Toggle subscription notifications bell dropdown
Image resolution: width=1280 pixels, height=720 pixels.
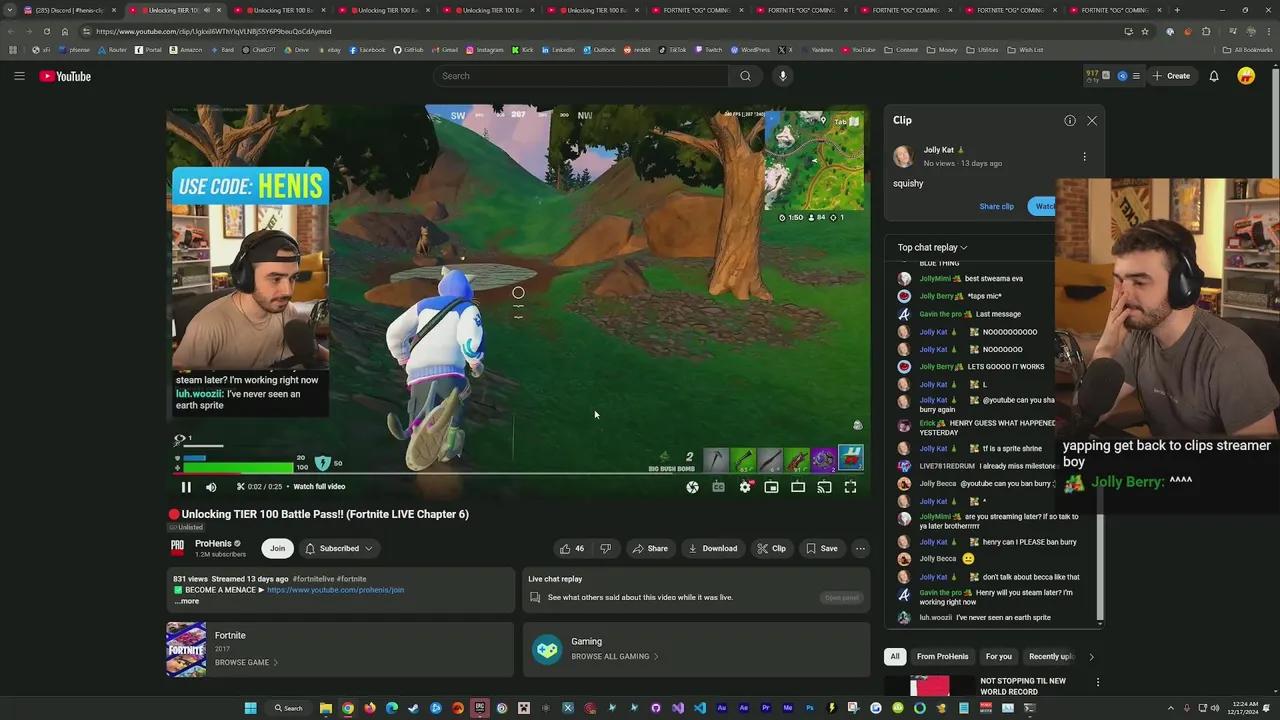coord(340,548)
